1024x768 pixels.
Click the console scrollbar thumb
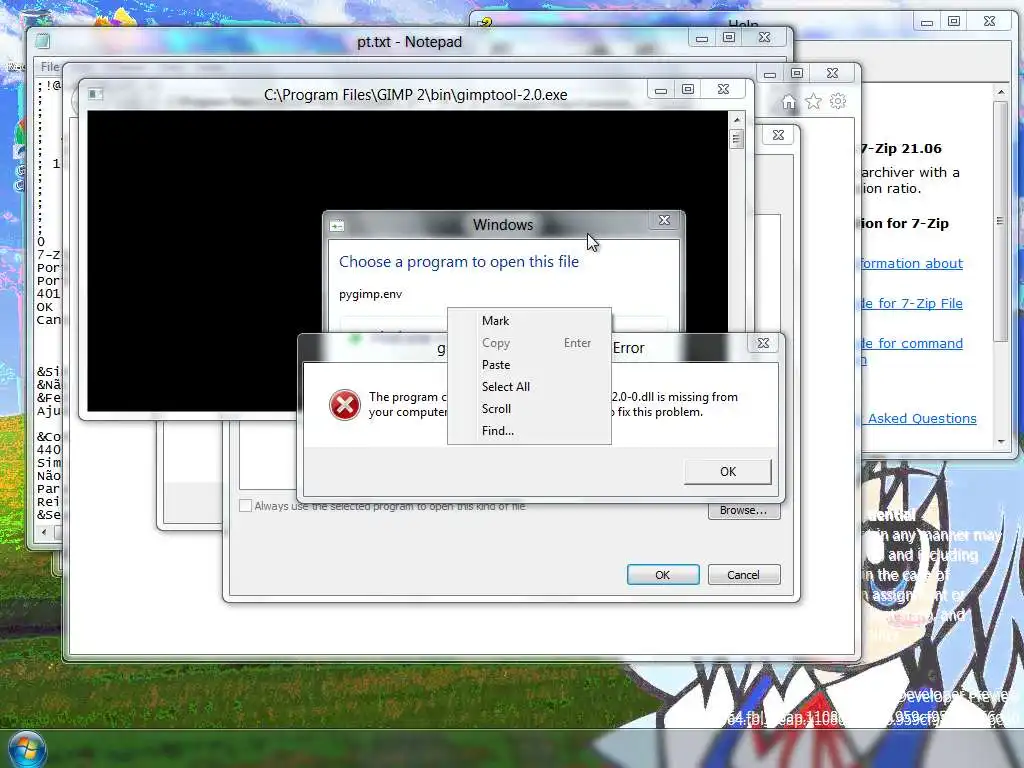coord(737,139)
